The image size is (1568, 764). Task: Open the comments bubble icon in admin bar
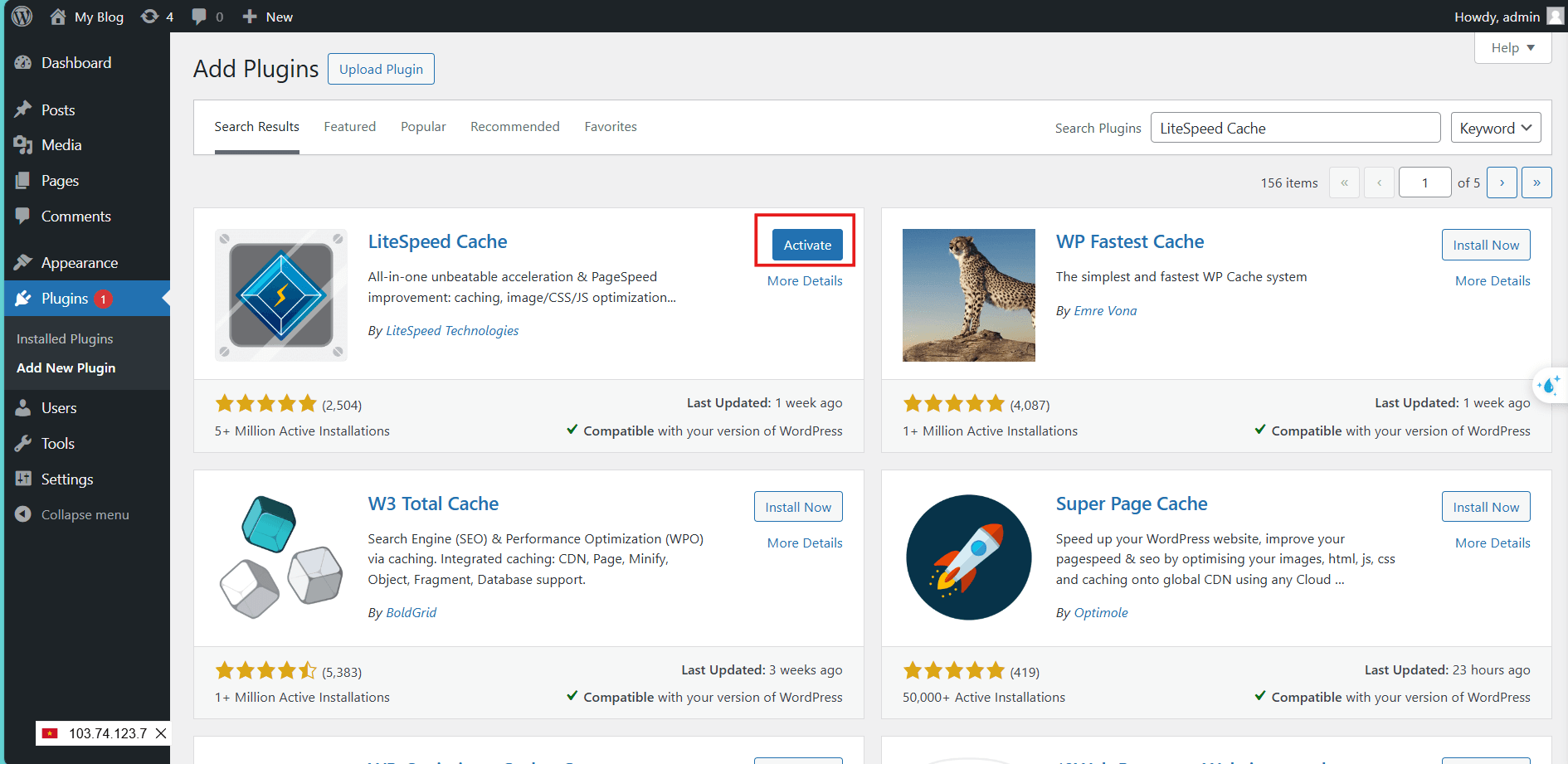tap(199, 17)
